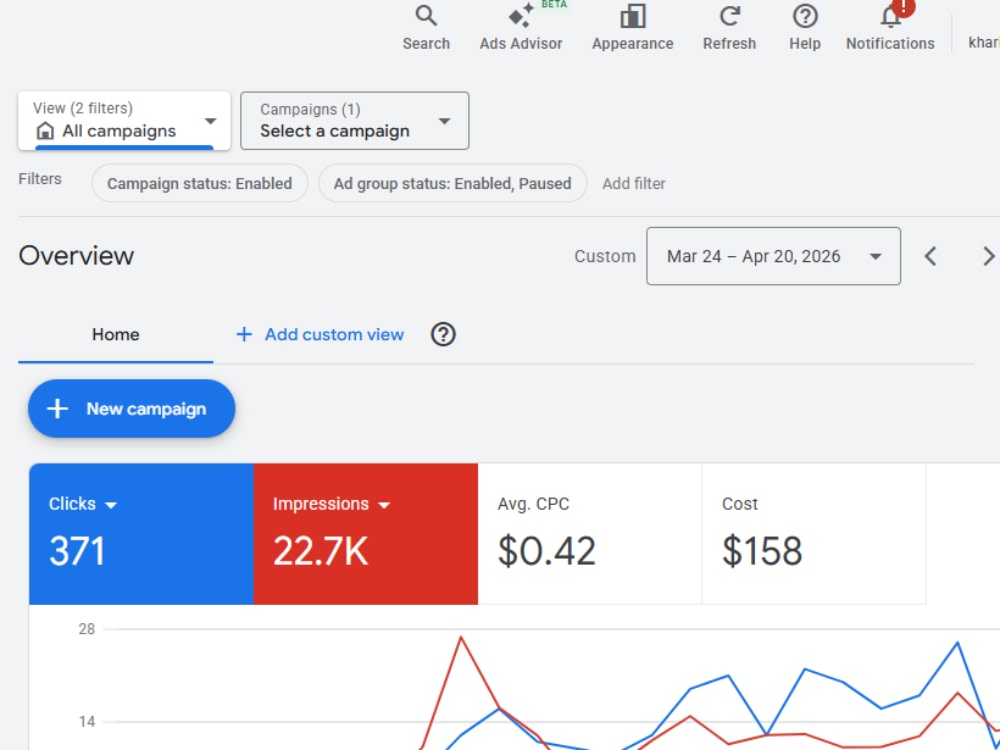
Task: Click the 22.7K impressions value
Action: (x=320, y=551)
